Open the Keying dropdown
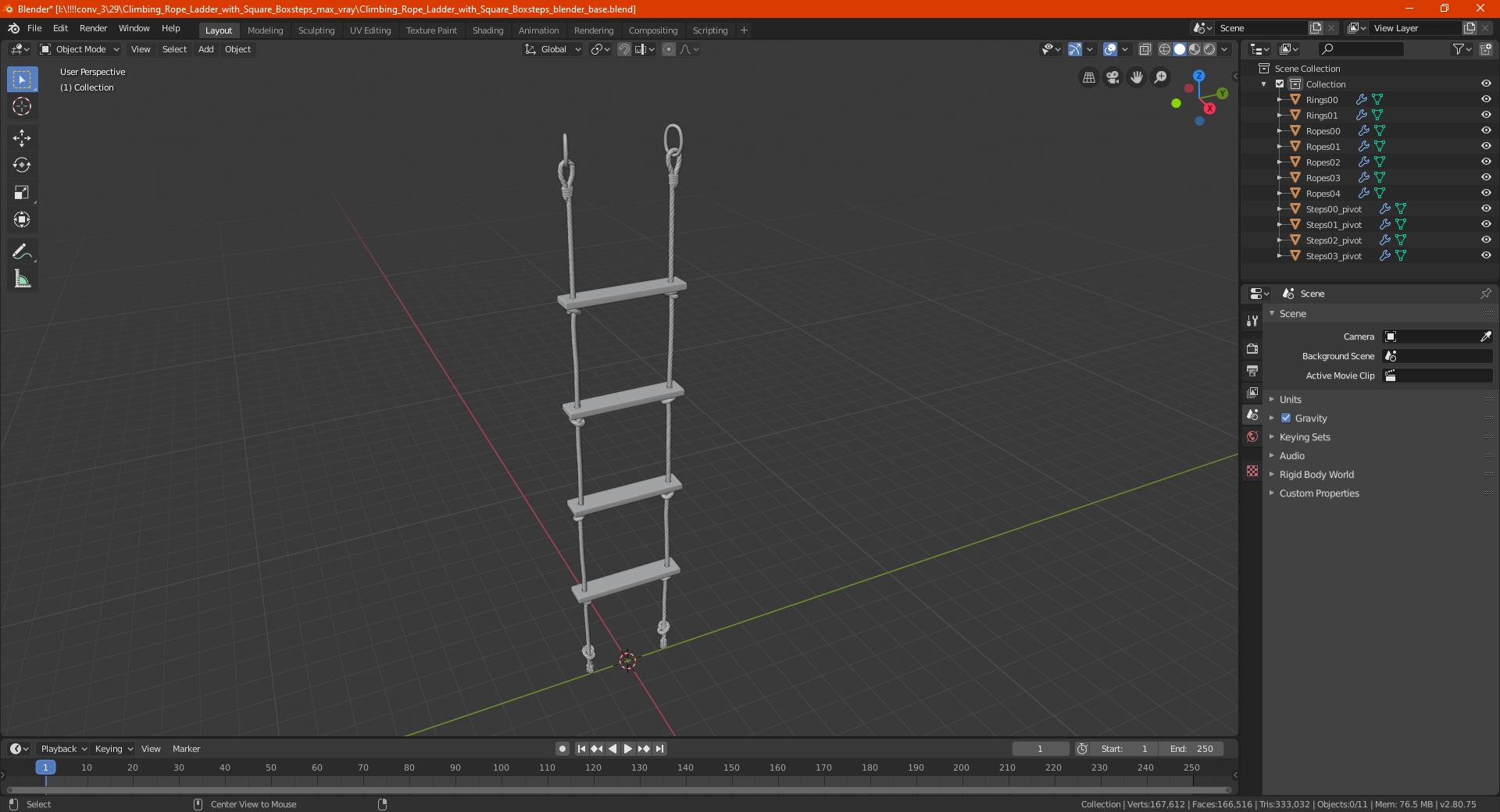Screen dimensions: 1500x812 [114, 749]
